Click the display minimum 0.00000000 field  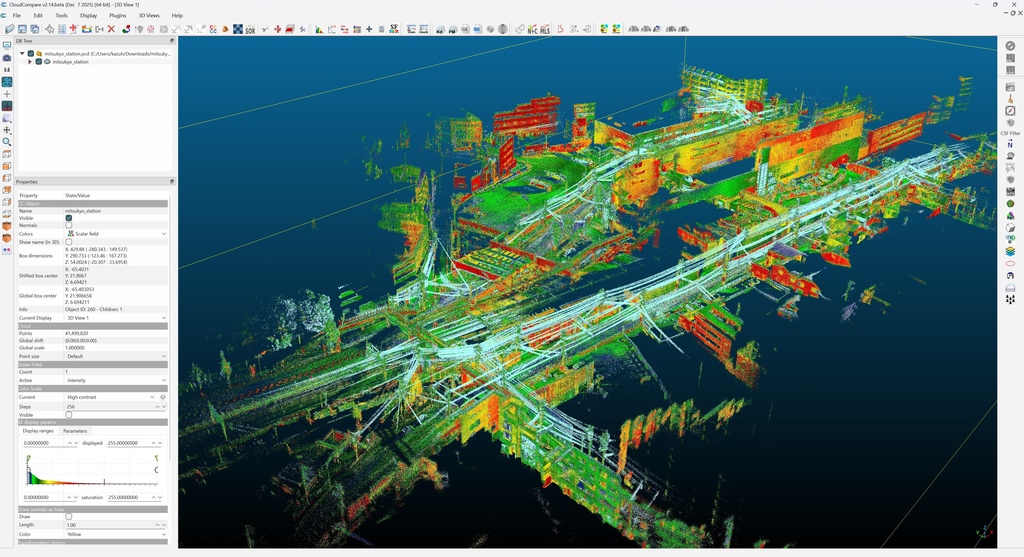coord(50,443)
